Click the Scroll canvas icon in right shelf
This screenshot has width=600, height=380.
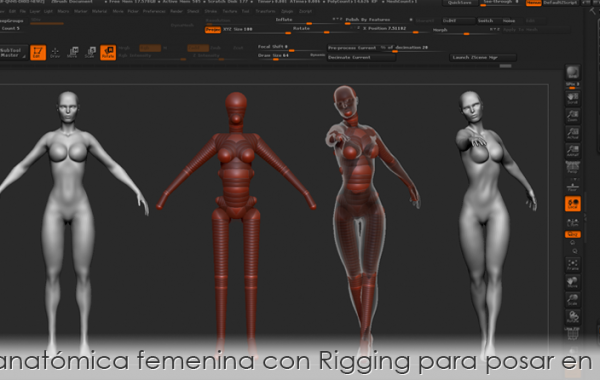click(x=572, y=99)
